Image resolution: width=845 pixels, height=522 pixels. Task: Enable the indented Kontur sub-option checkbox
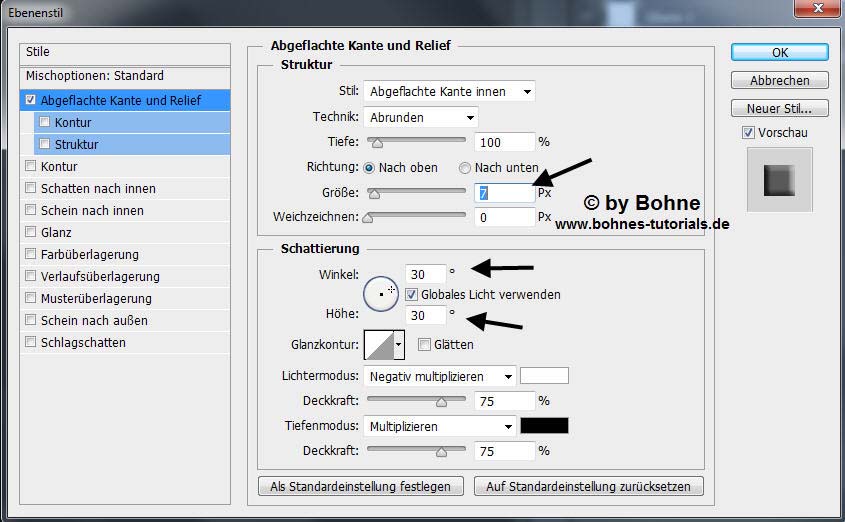point(45,122)
